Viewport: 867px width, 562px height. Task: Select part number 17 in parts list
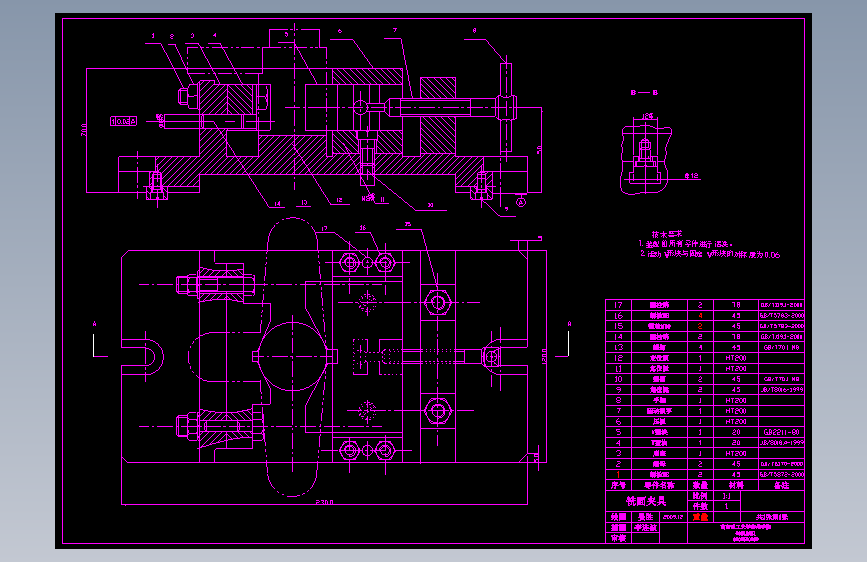coord(618,305)
